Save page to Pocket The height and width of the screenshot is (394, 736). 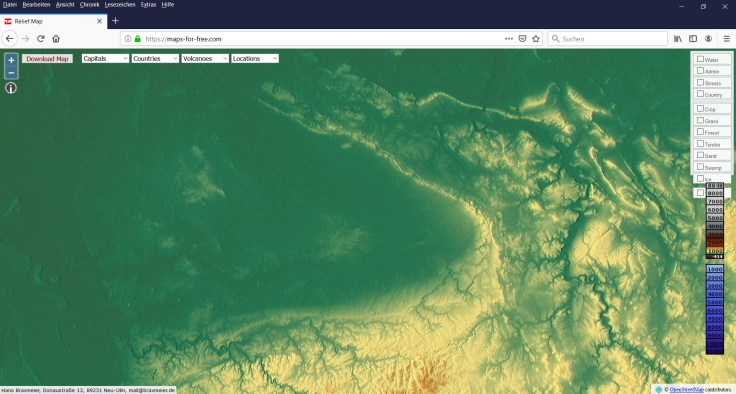[x=522, y=39]
